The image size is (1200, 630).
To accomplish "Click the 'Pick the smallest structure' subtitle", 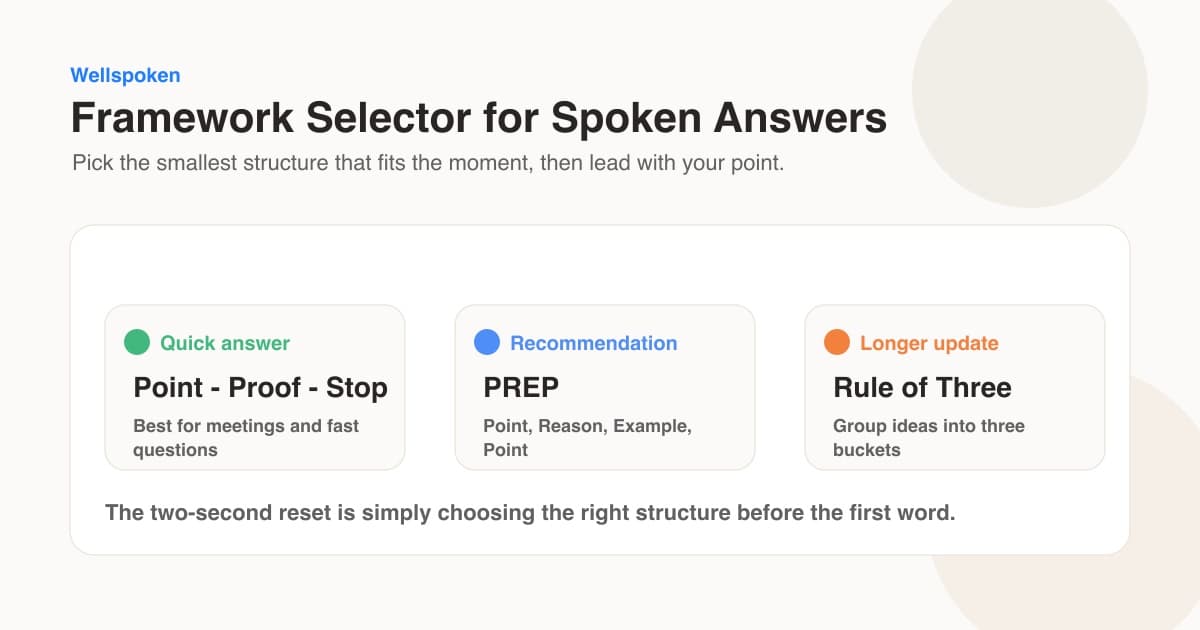I will pyautogui.click(x=428, y=163).
